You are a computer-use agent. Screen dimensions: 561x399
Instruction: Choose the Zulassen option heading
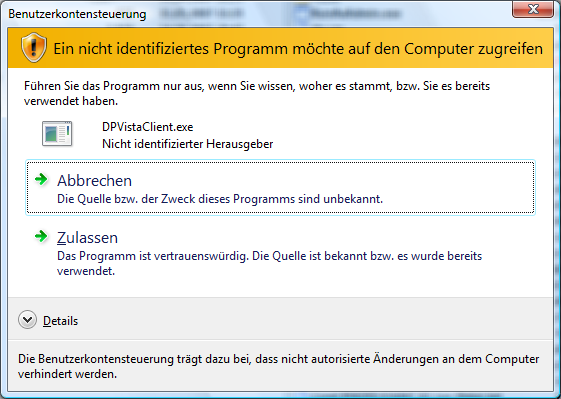(87, 238)
